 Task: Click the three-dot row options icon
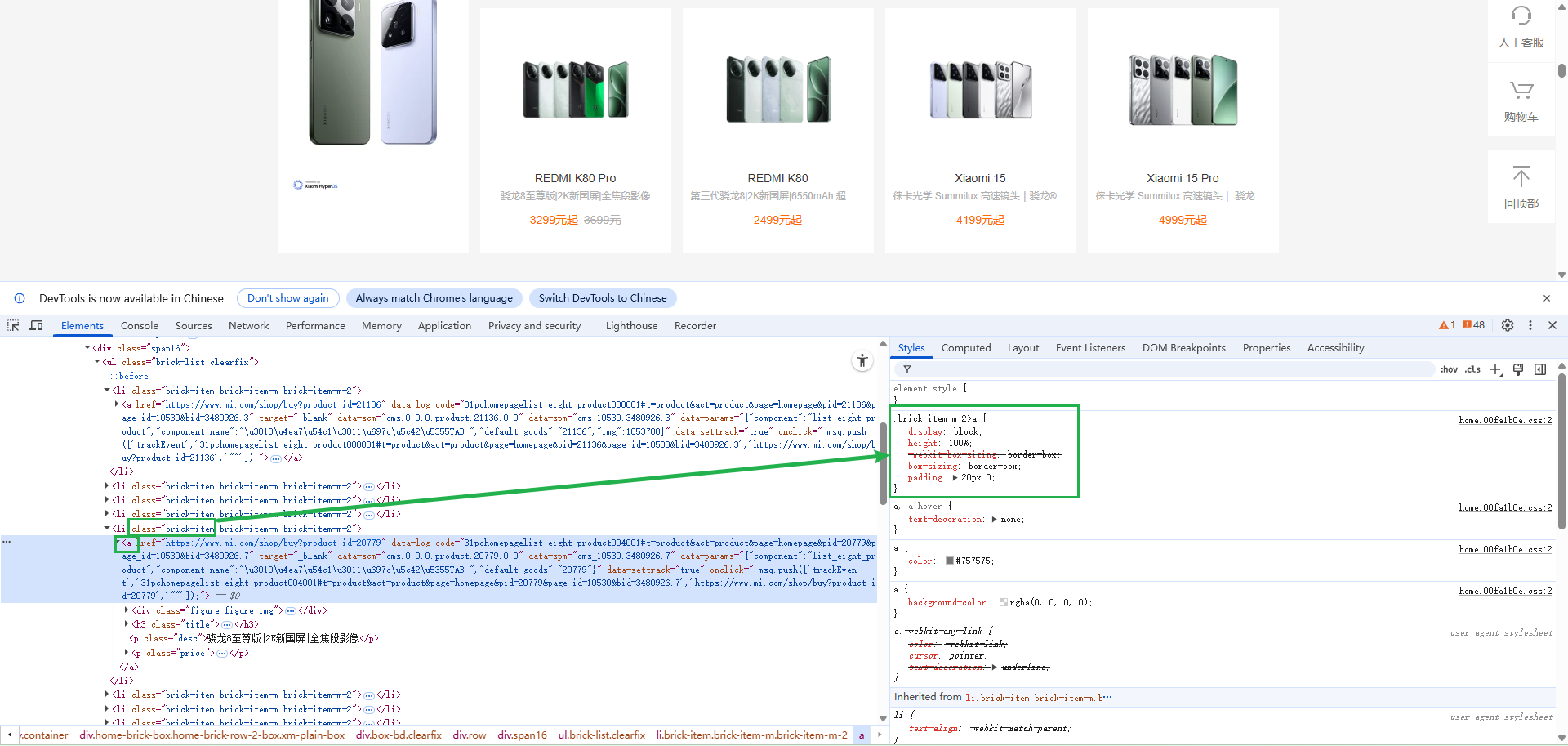pyautogui.click(x=7, y=542)
